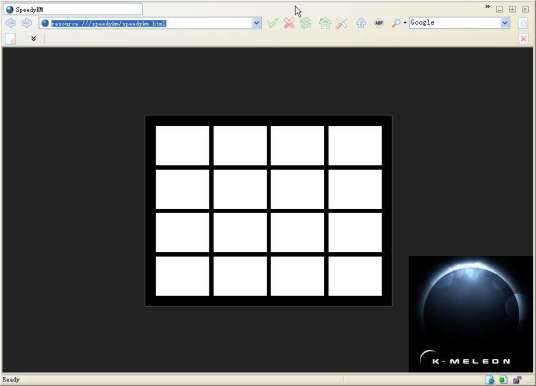Stop loading with the red X icon
Viewport: 536px width, 386px height.
click(289, 23)
